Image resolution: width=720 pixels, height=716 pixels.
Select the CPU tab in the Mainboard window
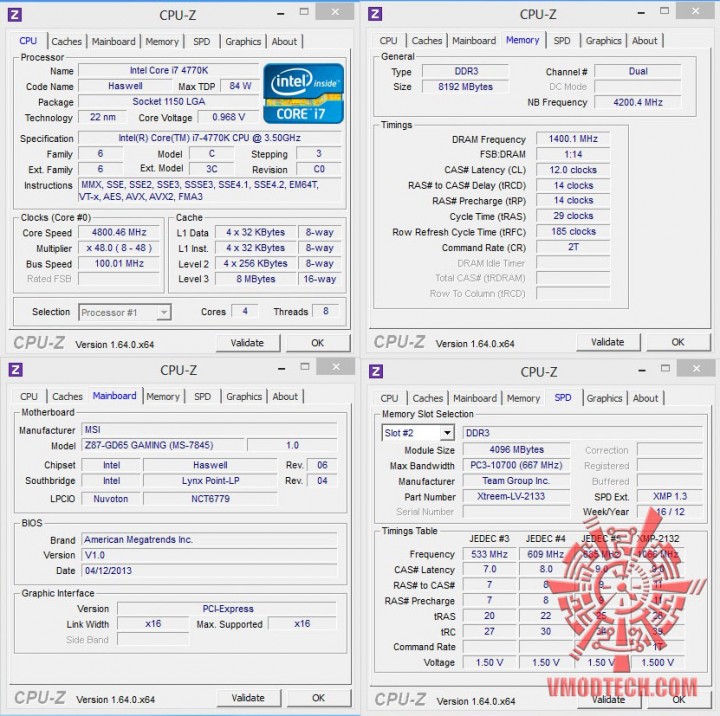[x=29, y=396]
